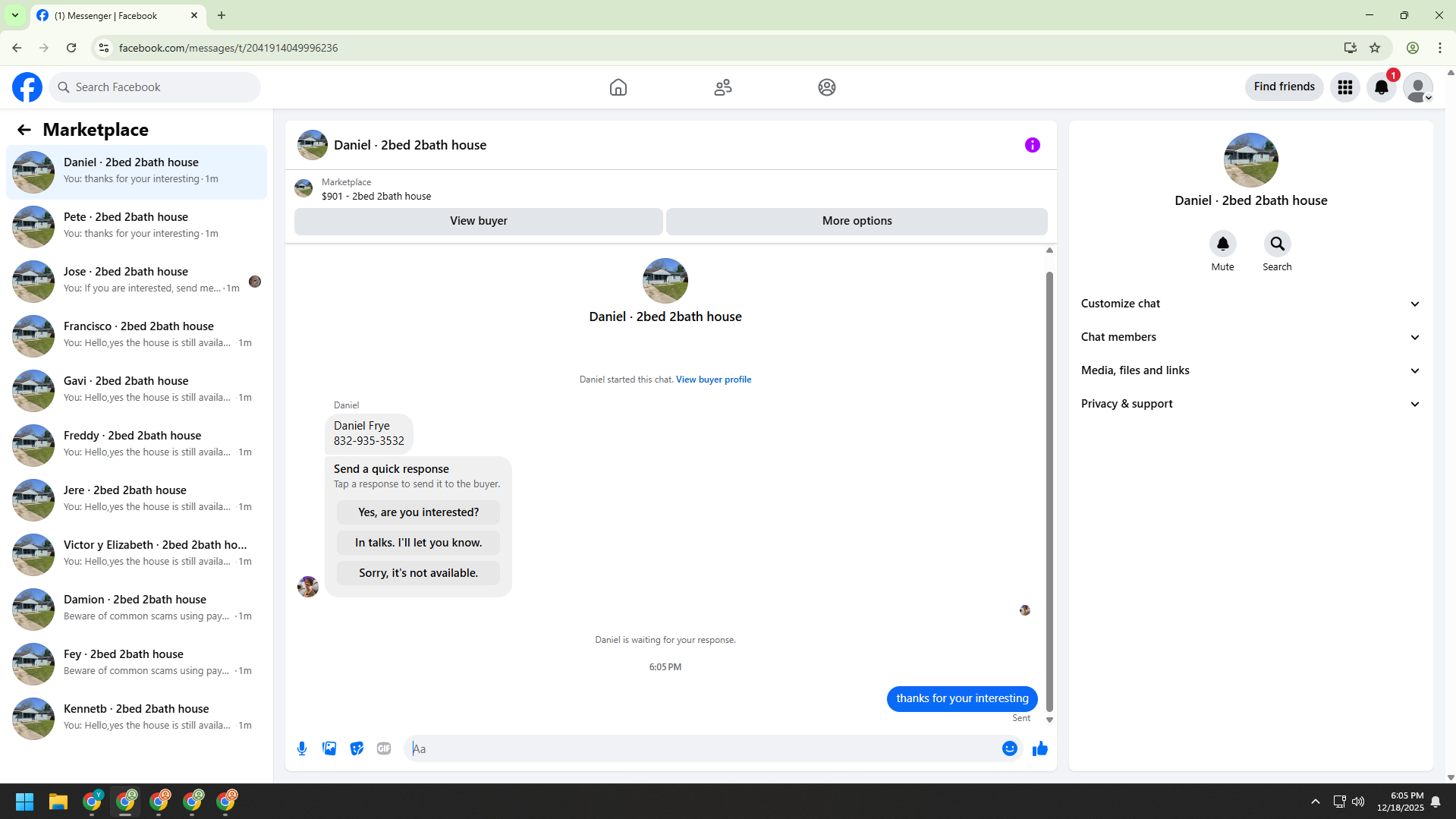Click Find friends button
This screenshot has height=819, width=1456.
pyautogui.click(x=1284, y=87)
